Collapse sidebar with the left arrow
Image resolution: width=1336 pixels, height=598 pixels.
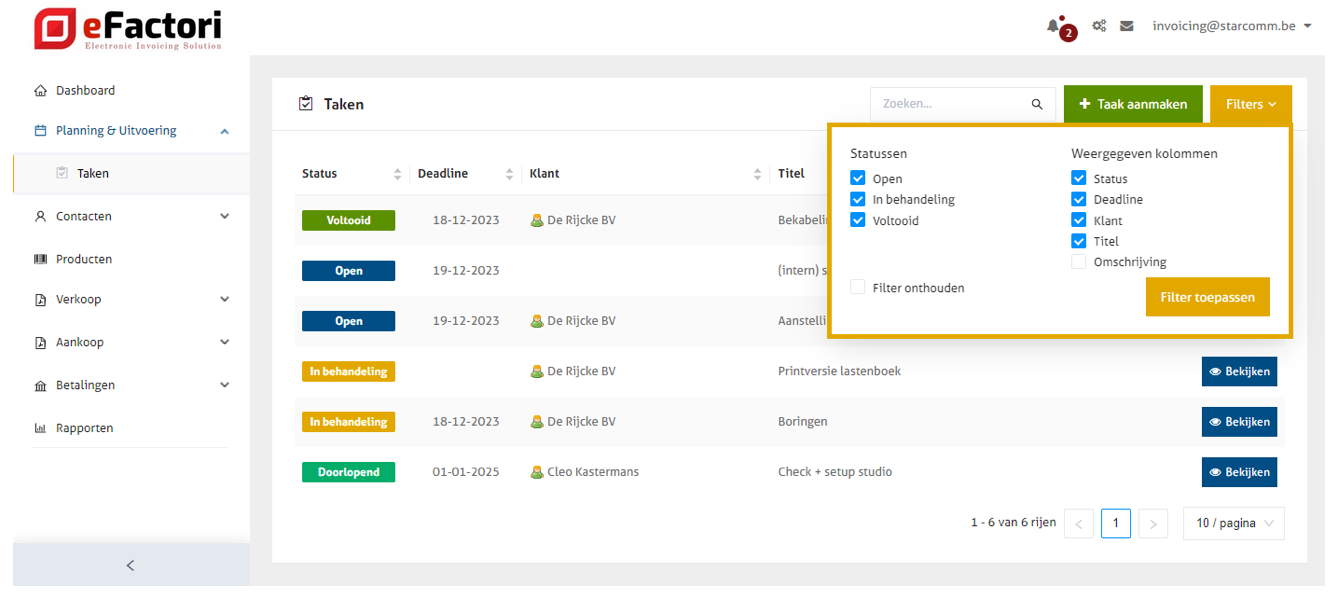tap(130, 565)
